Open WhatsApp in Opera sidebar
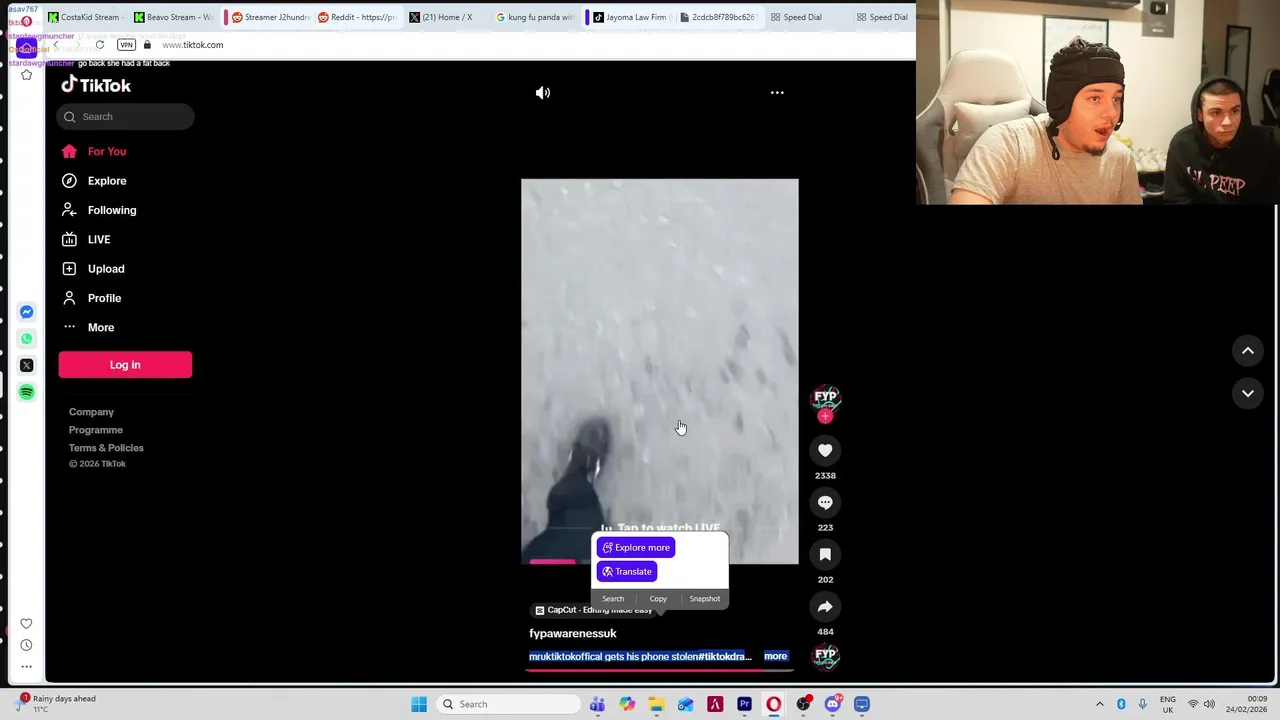 click(x=27, y=339)
